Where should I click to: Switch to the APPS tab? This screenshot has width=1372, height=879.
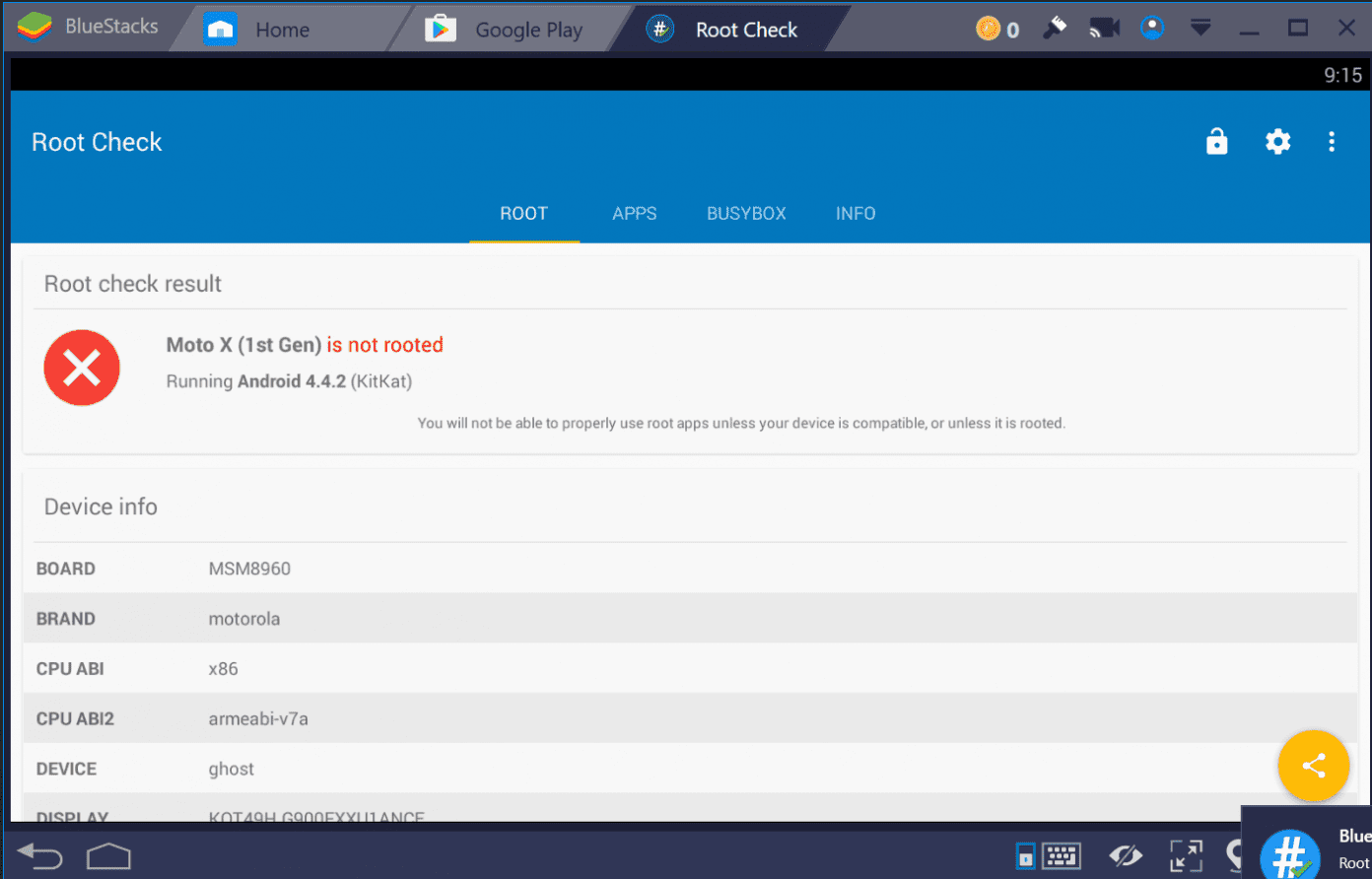pos(634,213)
